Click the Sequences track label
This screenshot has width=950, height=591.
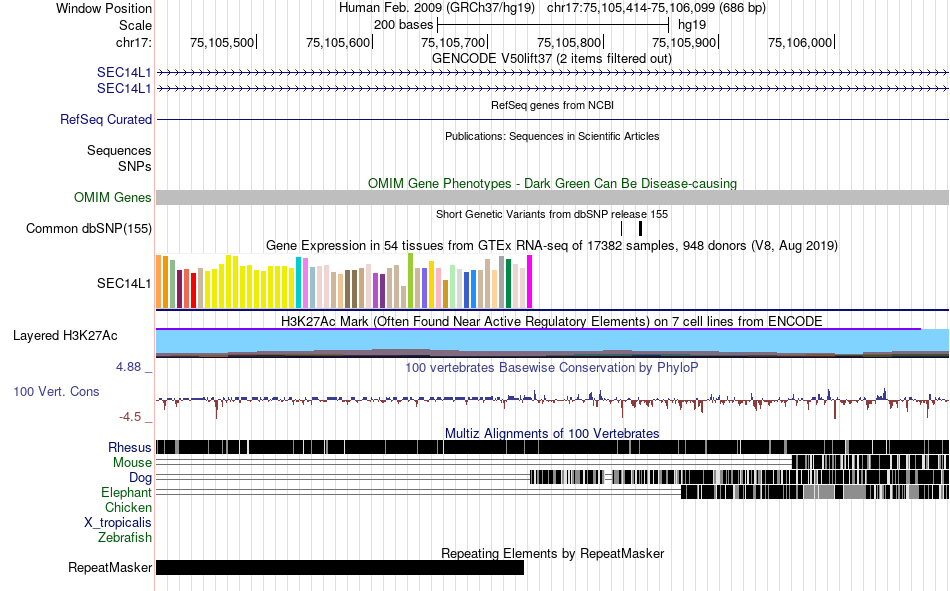click(x=119, y=150)
